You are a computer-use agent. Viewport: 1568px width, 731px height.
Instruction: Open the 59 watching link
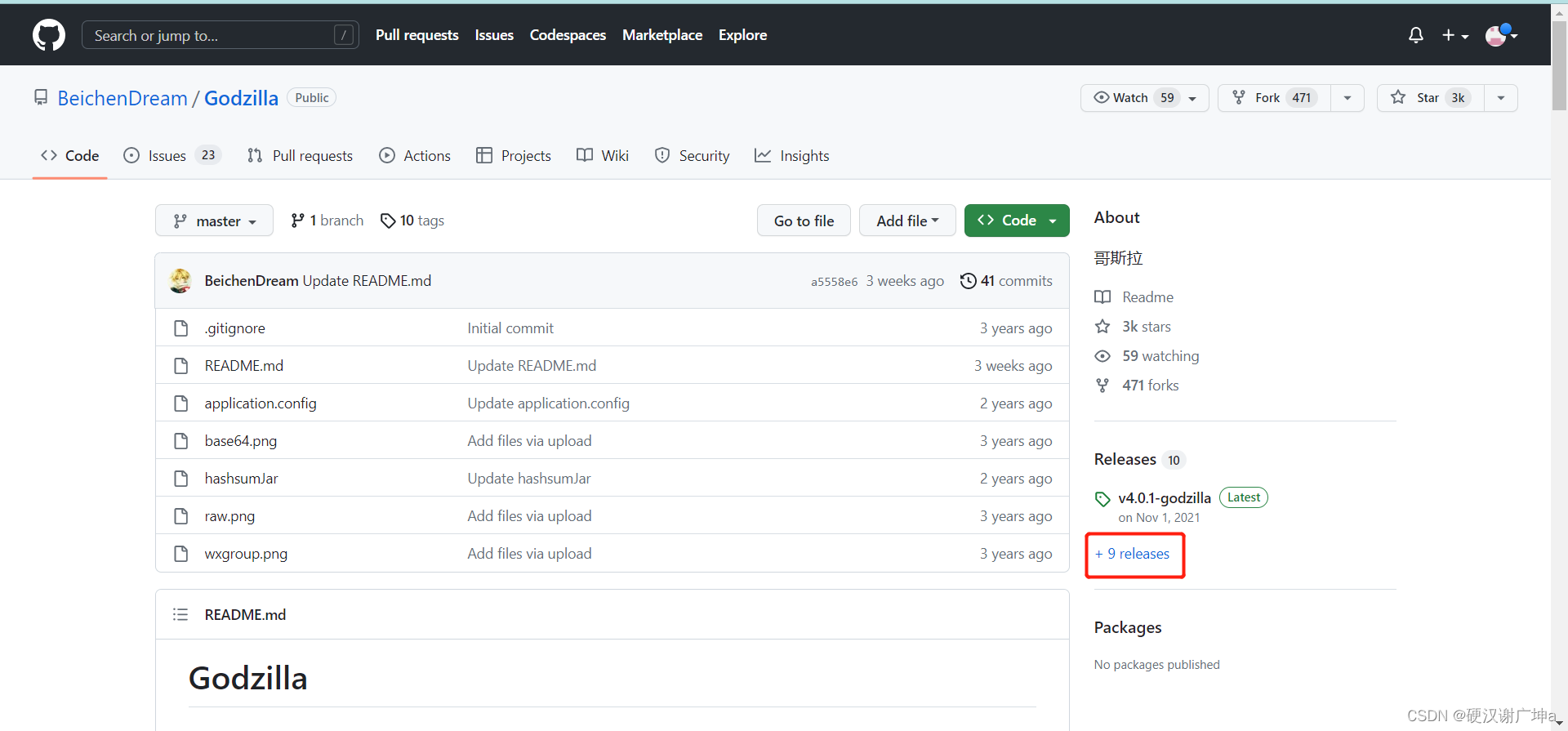tap(1147, 356)
